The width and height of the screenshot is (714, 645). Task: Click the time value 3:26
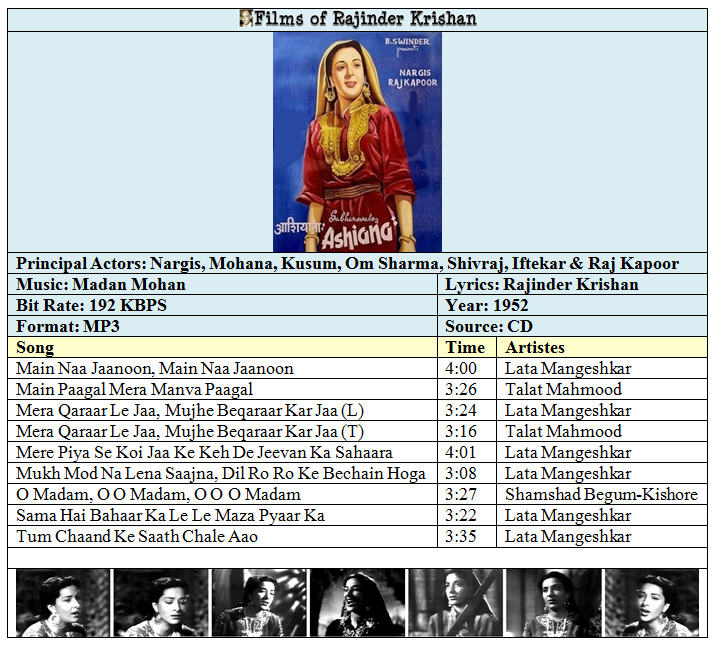[x=461, y=389]
